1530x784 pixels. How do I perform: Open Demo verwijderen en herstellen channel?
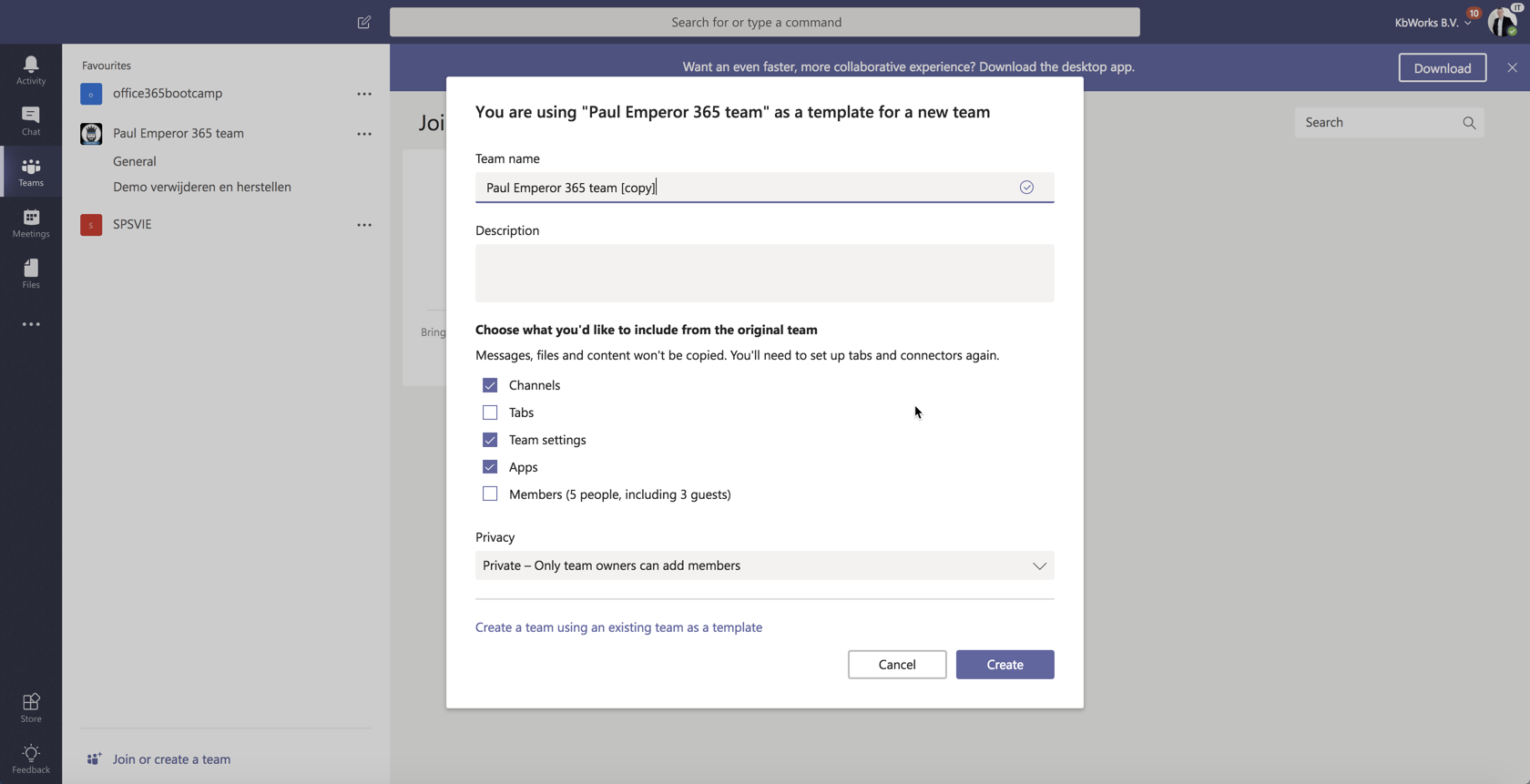coord(202,187)
